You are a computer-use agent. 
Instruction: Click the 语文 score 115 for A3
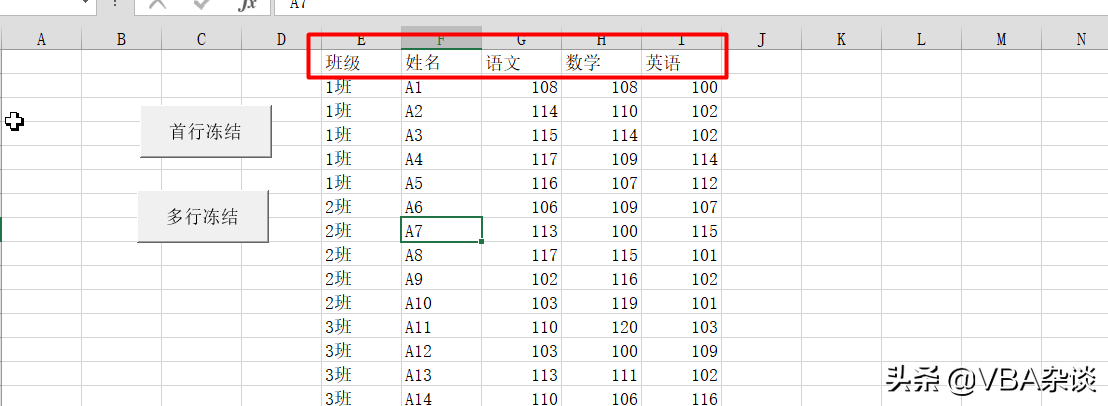click(x=521, y=135)
